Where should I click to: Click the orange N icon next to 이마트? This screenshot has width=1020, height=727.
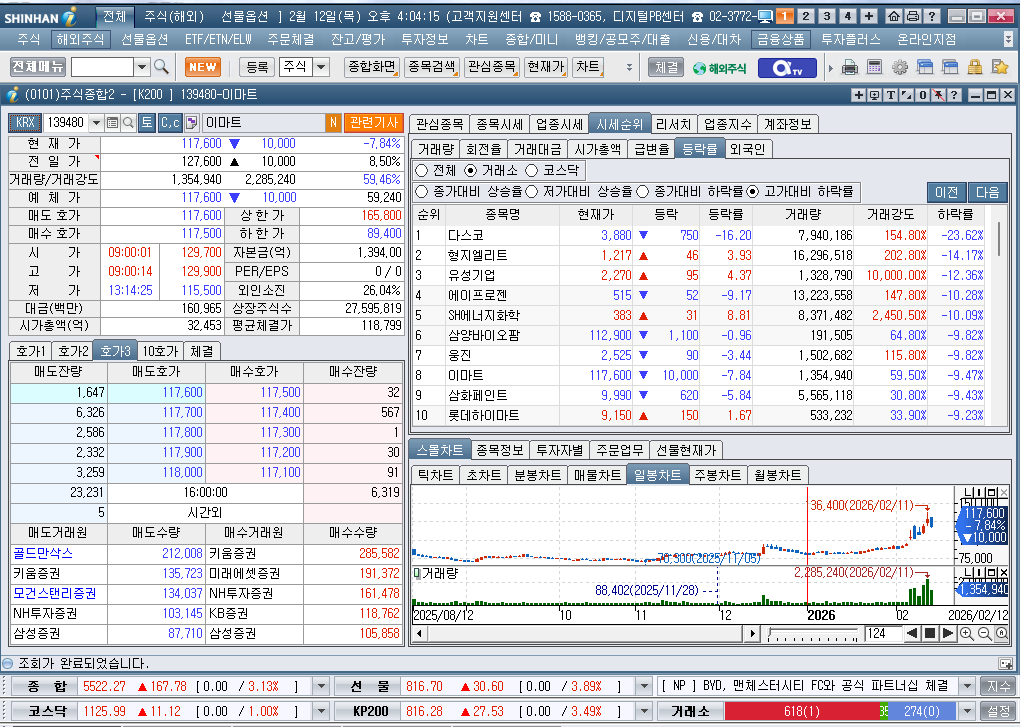(x=333, y=122)
